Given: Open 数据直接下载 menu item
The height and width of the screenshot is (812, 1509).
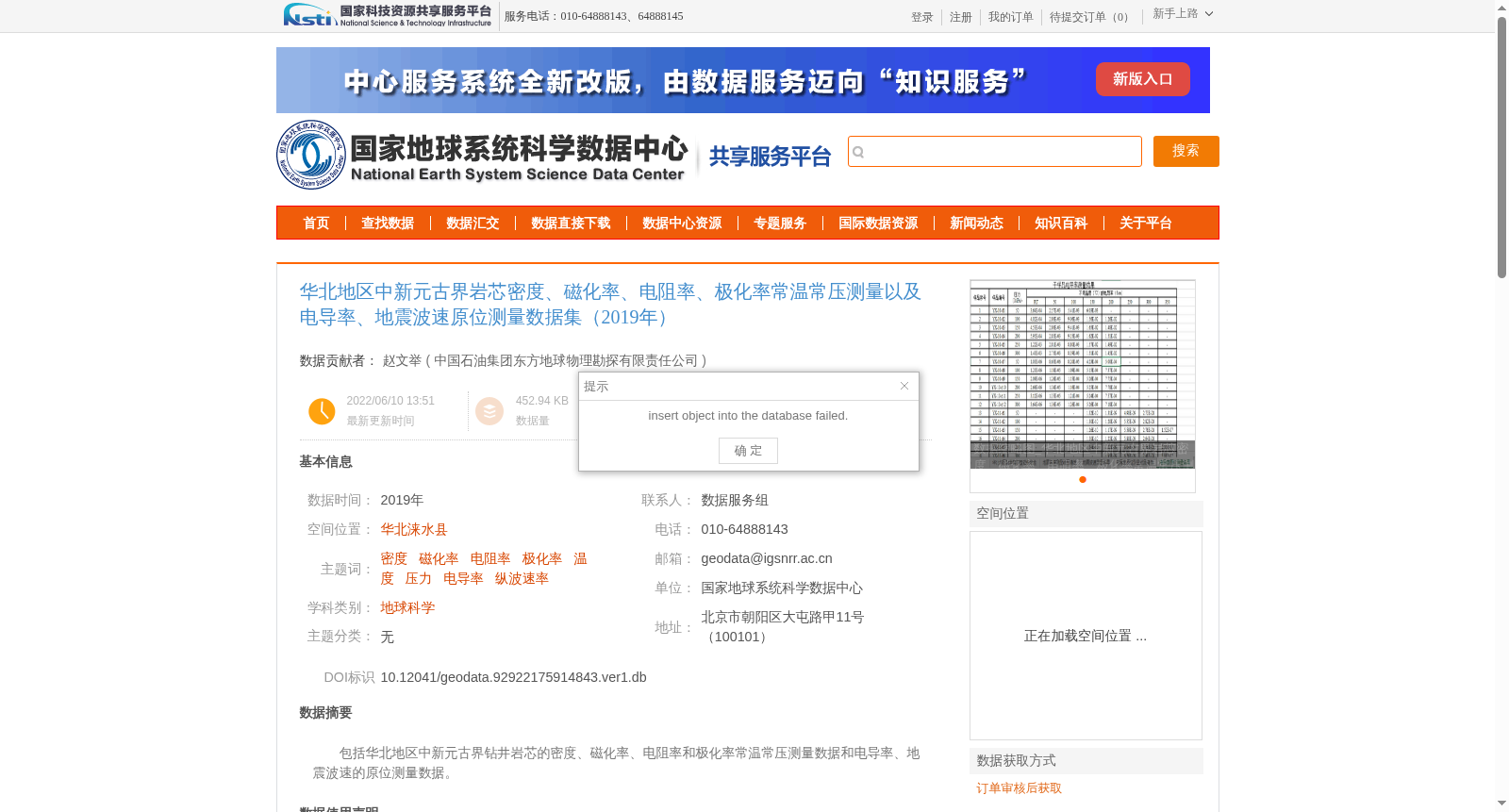Looking at the screenshot, I should [x=571, y=224].
